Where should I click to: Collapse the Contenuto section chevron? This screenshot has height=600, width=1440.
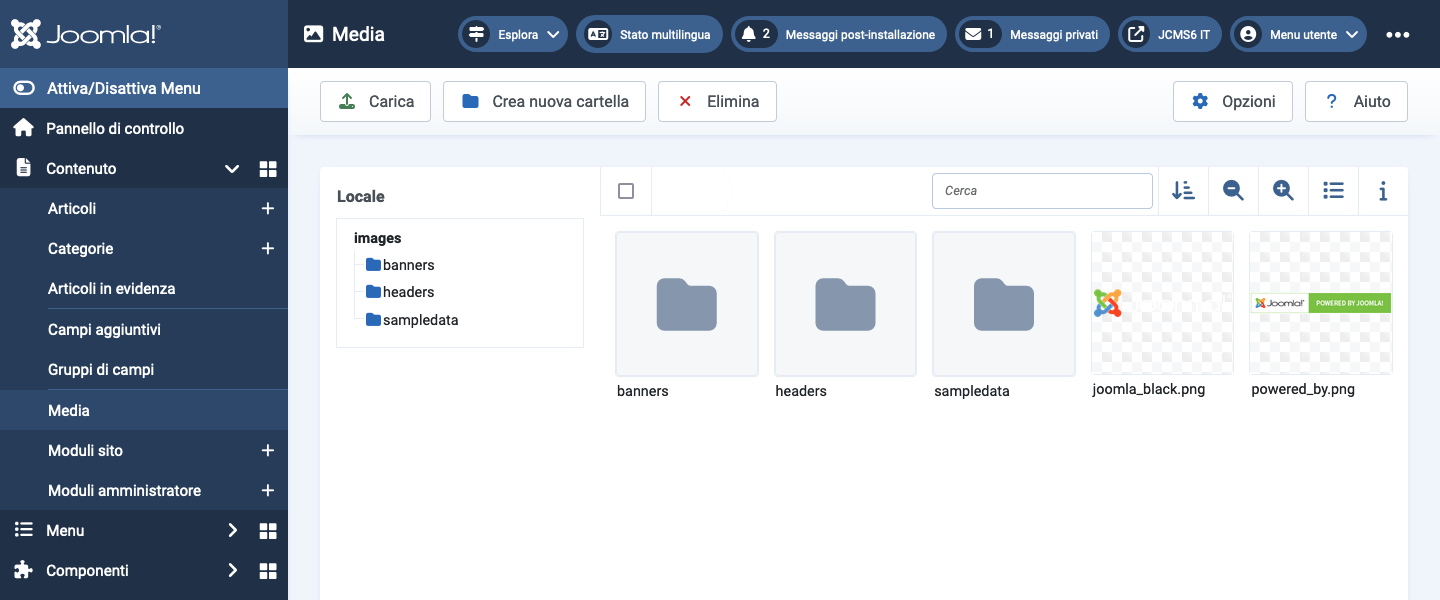point(232,169)
